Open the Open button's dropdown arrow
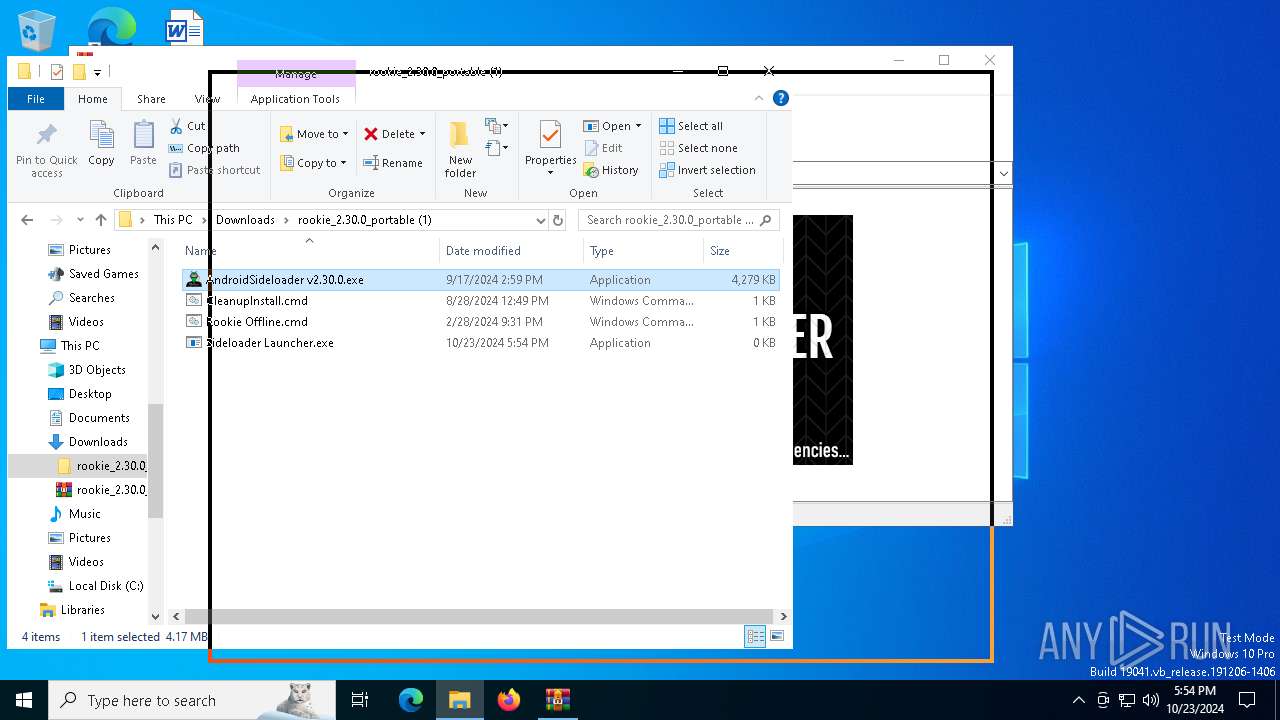Viewport: 1280px width, 720px height. [x=638, y=126]
